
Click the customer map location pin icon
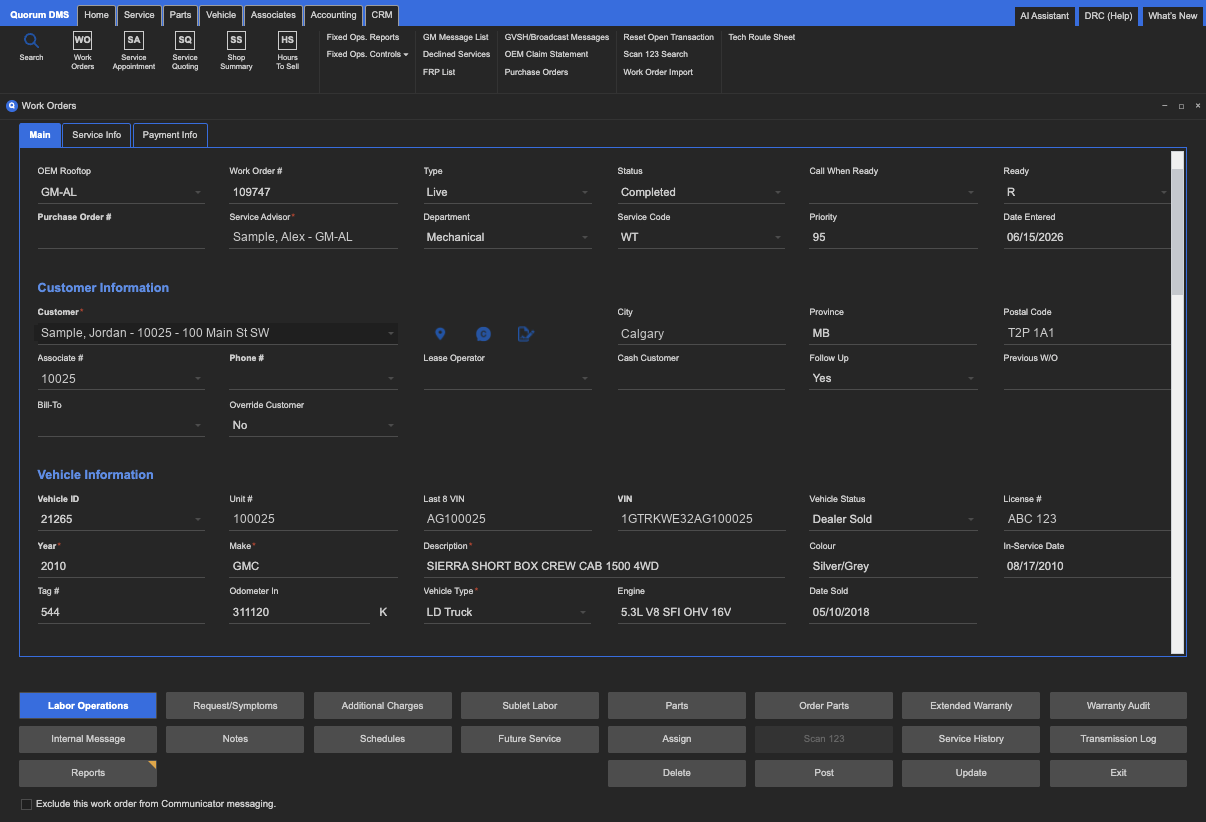(x=440, y=334)
